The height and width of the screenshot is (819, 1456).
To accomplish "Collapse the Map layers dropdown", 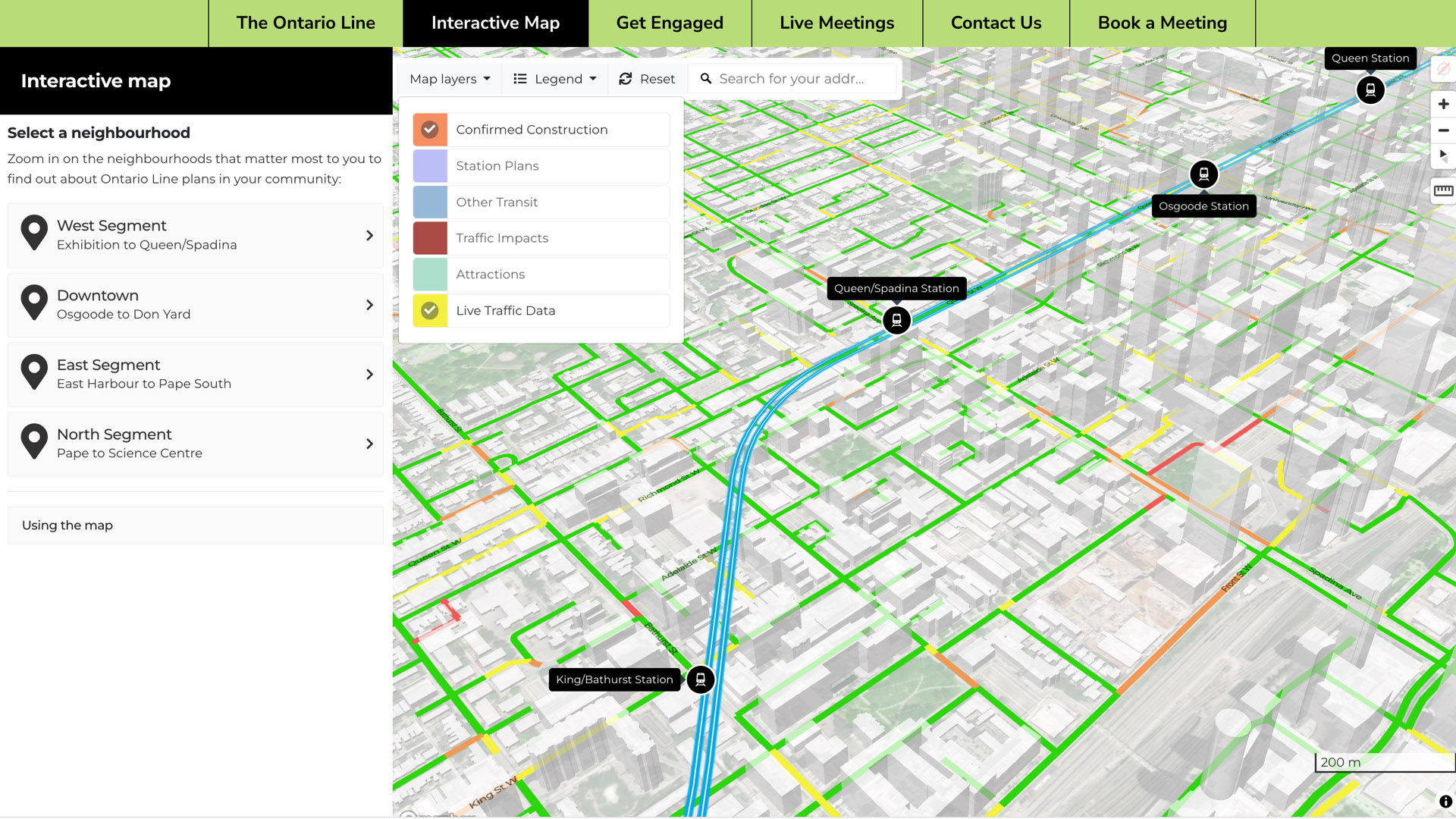I will (x=450, y=79).
